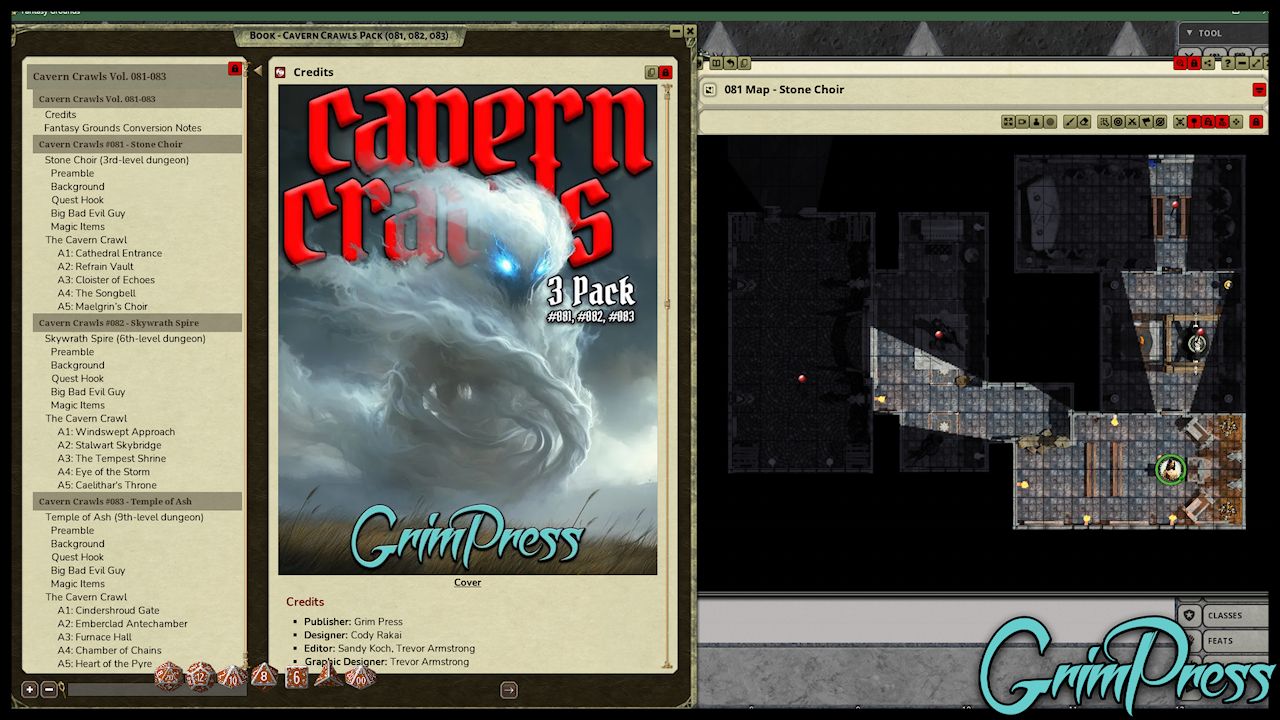The width and height of the screenshot is (1280, 720).
Task: Collapse the 'Cavern Crawls #081 - Stone Choir' section
Action: click(138, 144)
